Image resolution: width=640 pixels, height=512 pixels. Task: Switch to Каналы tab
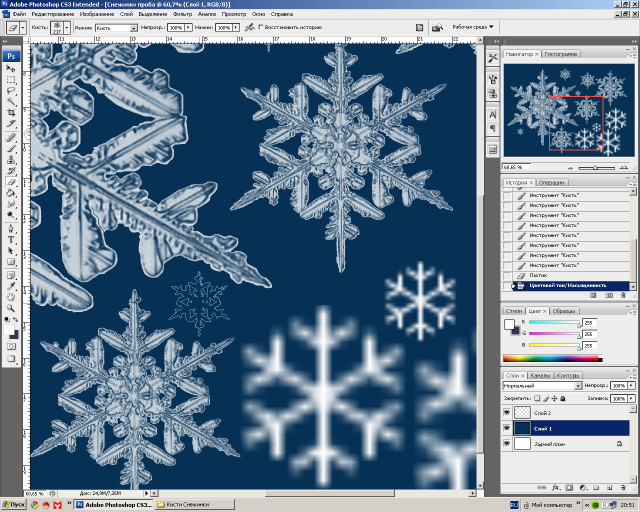coord(540,375)
